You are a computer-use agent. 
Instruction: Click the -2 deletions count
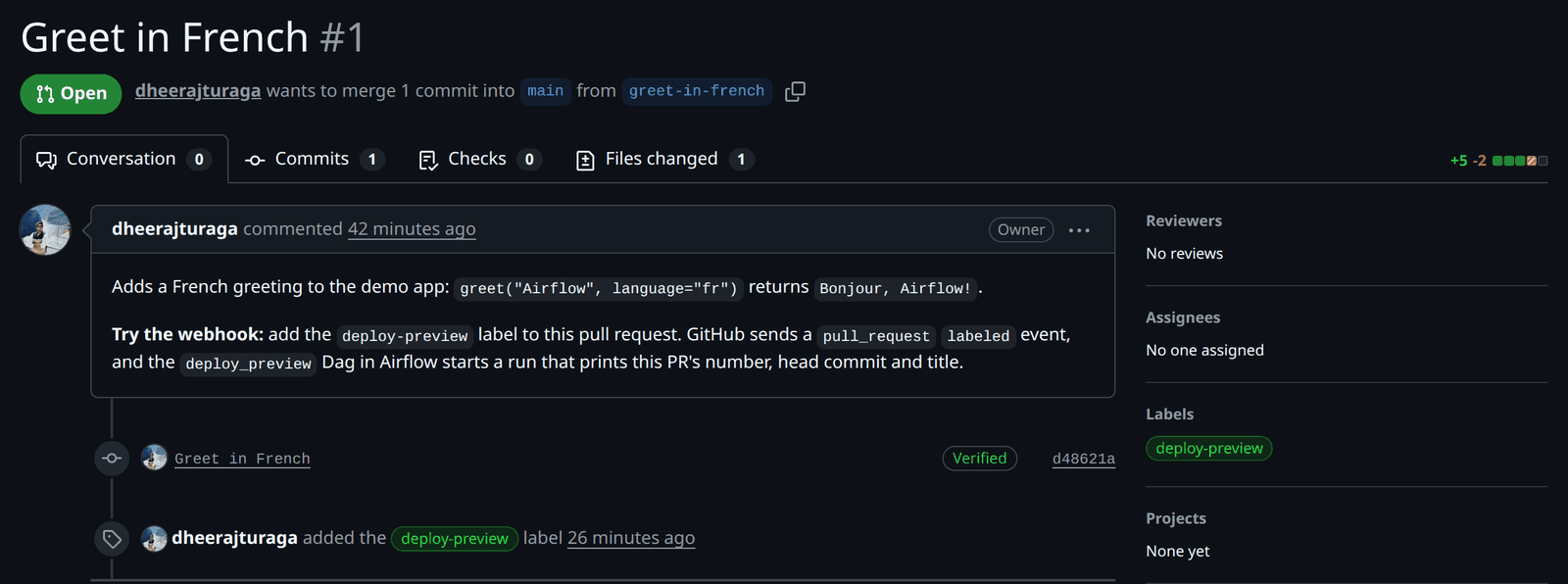click(1480, 161)
